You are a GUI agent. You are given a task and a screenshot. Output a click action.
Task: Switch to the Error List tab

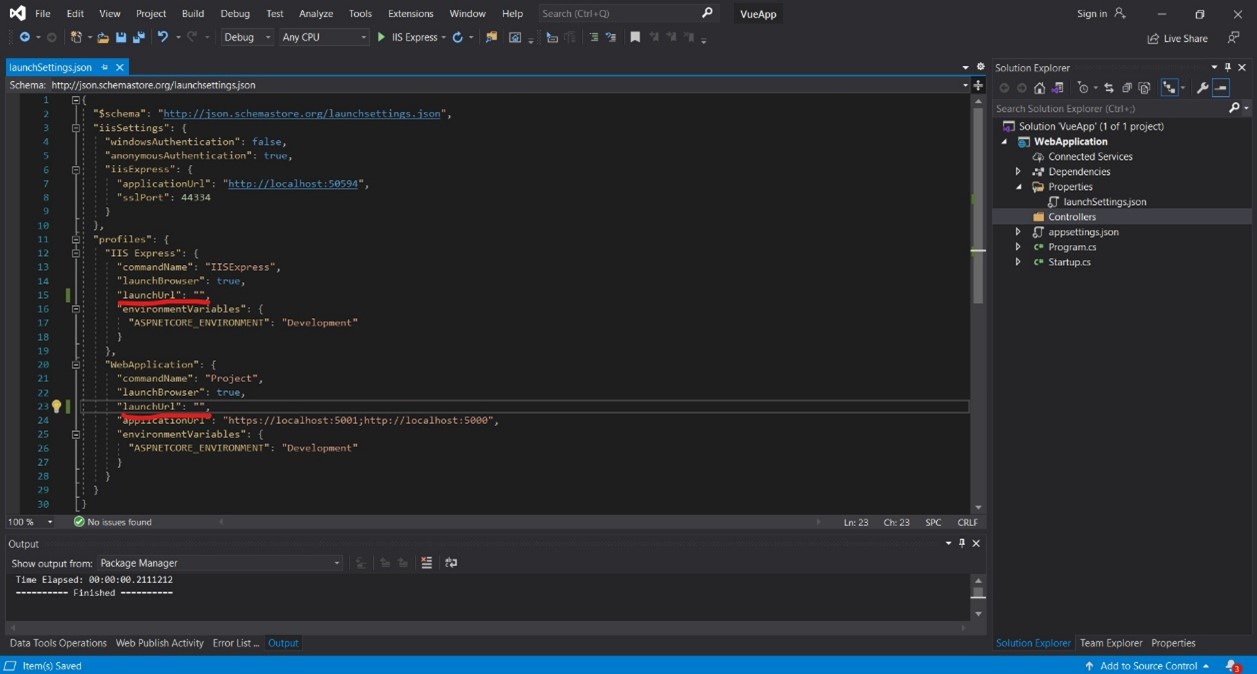coord(235,643)
